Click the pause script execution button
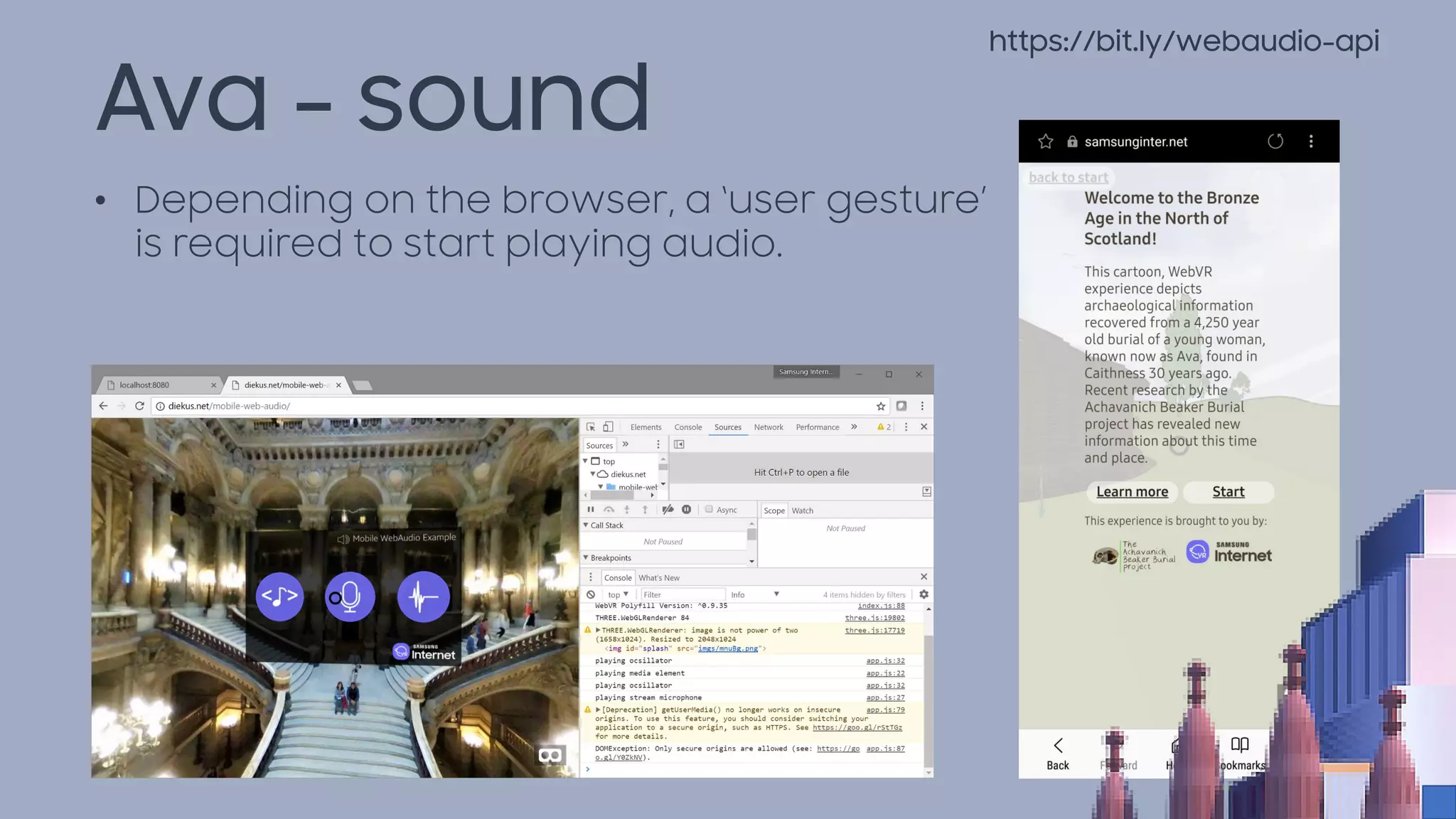Screen dimensions: 1456x819 [590, 510]
